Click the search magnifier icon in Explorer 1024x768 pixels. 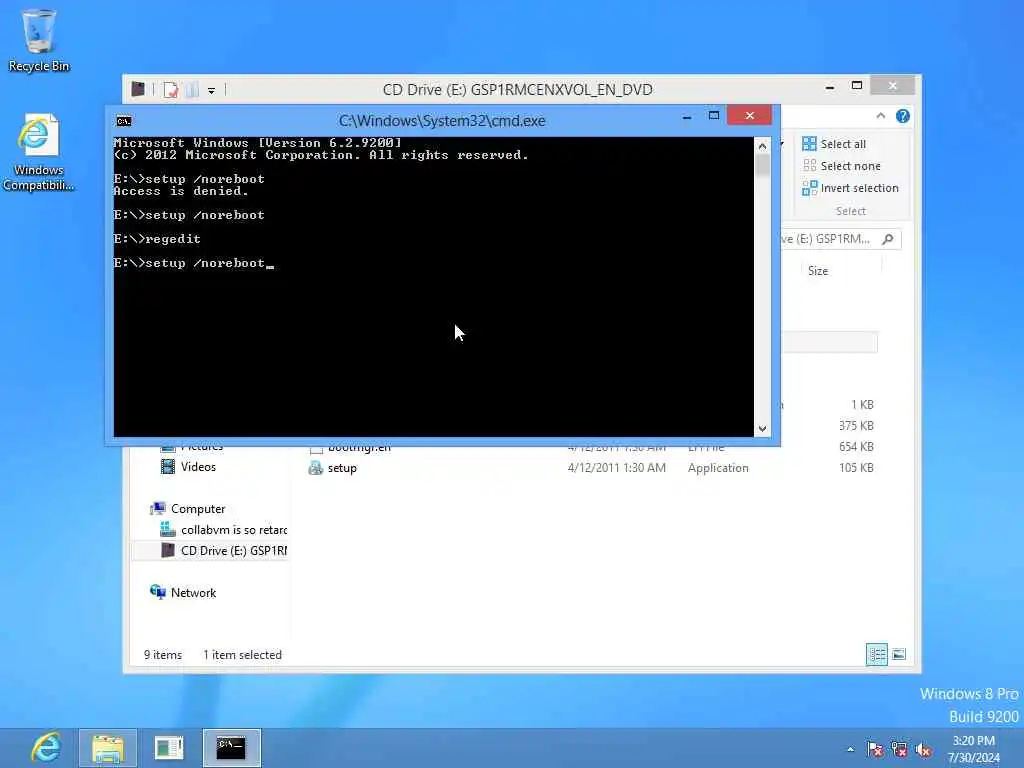[x=888, y=239]
